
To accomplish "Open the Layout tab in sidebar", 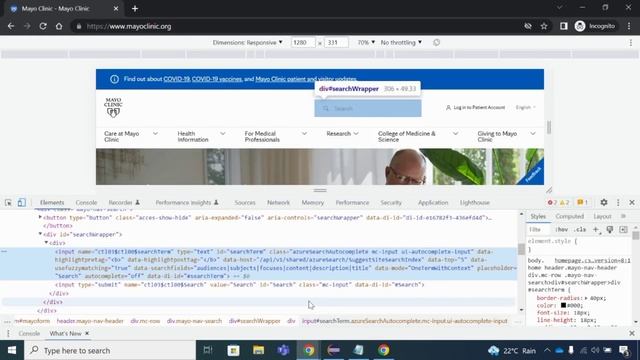I will click(602, 216).
